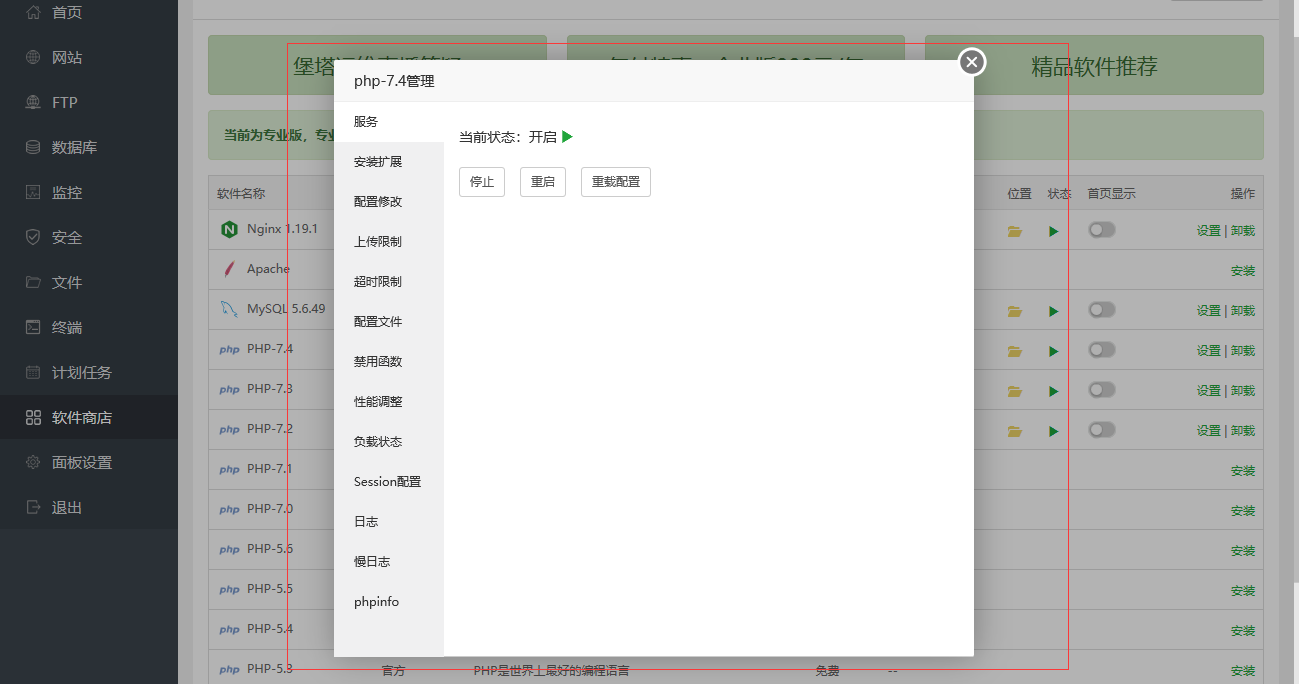Open the PHP-7.2 folder location icon
The image size is (1299, 684).
pos(1015,431)
